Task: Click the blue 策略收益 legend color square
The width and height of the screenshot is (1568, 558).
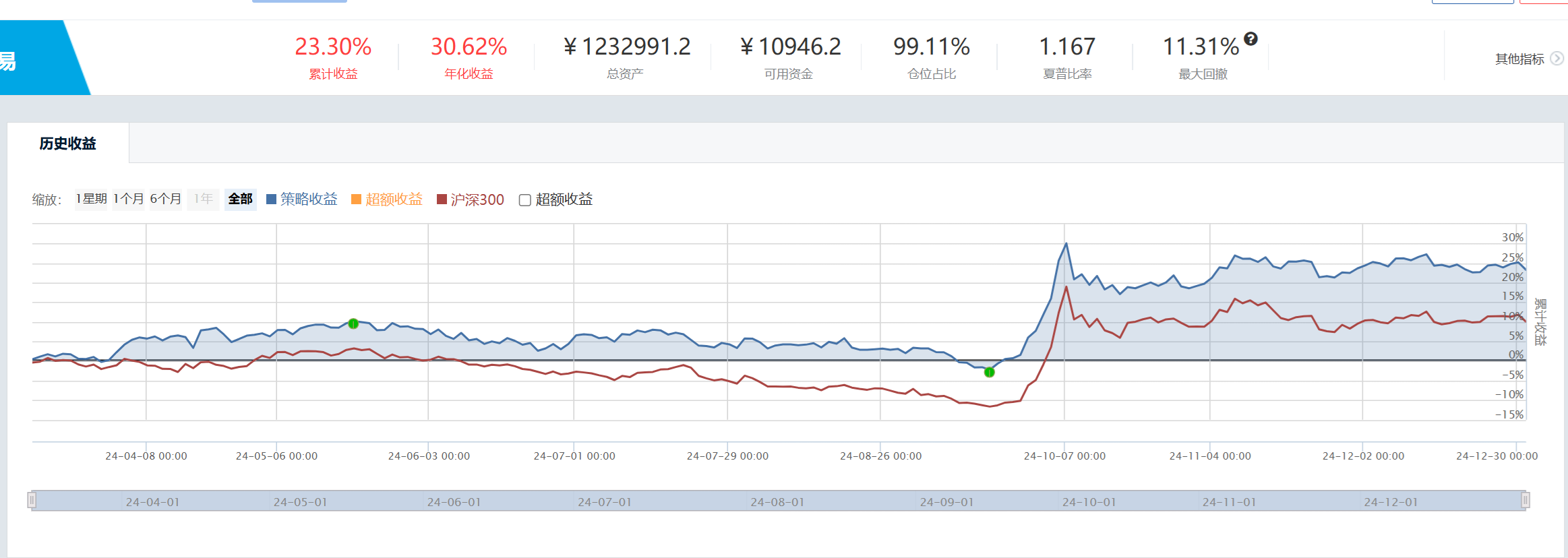Action: point(272,199)
